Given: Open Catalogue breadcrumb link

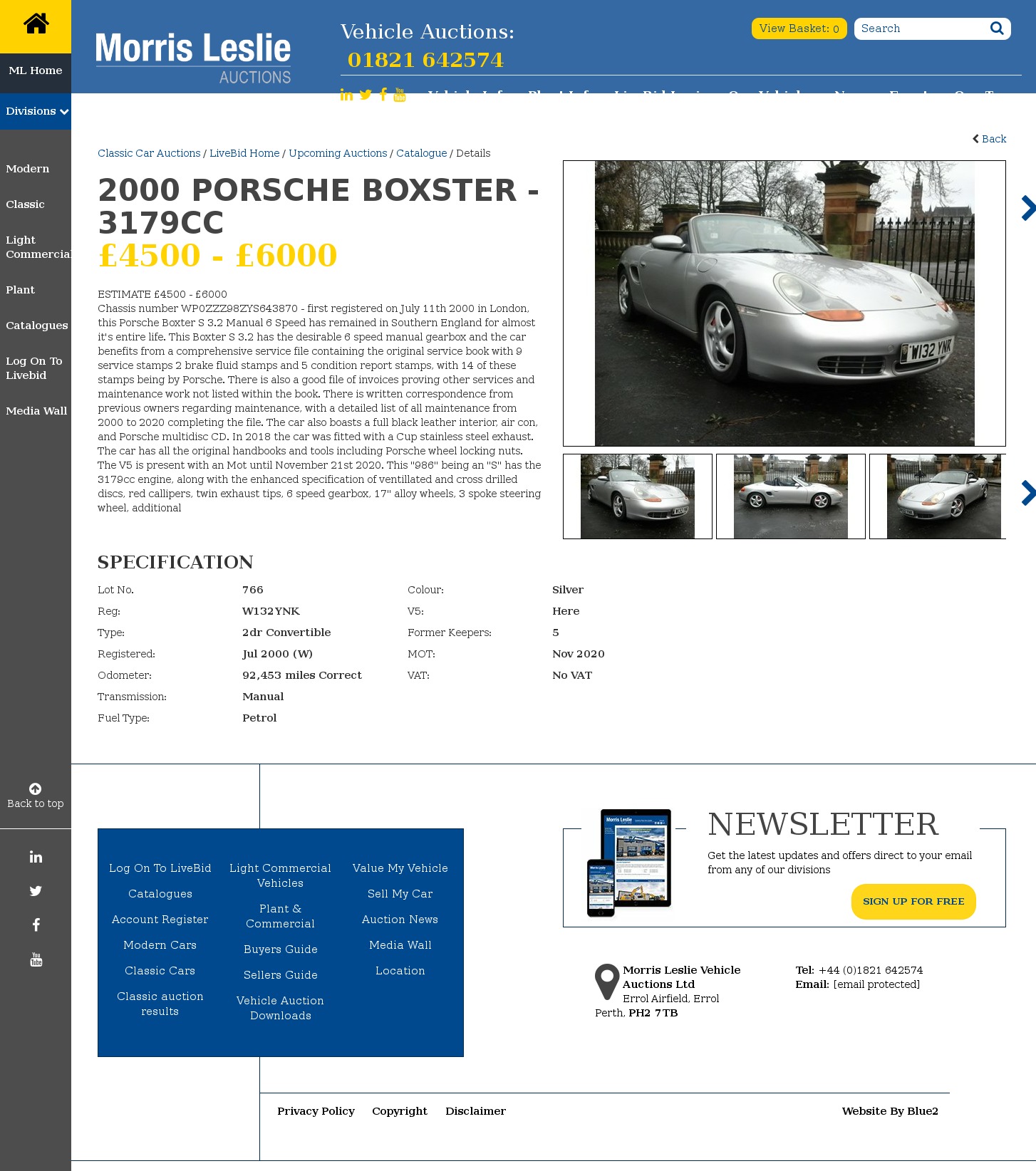Looking at the screenshot, I should point(422,153).
